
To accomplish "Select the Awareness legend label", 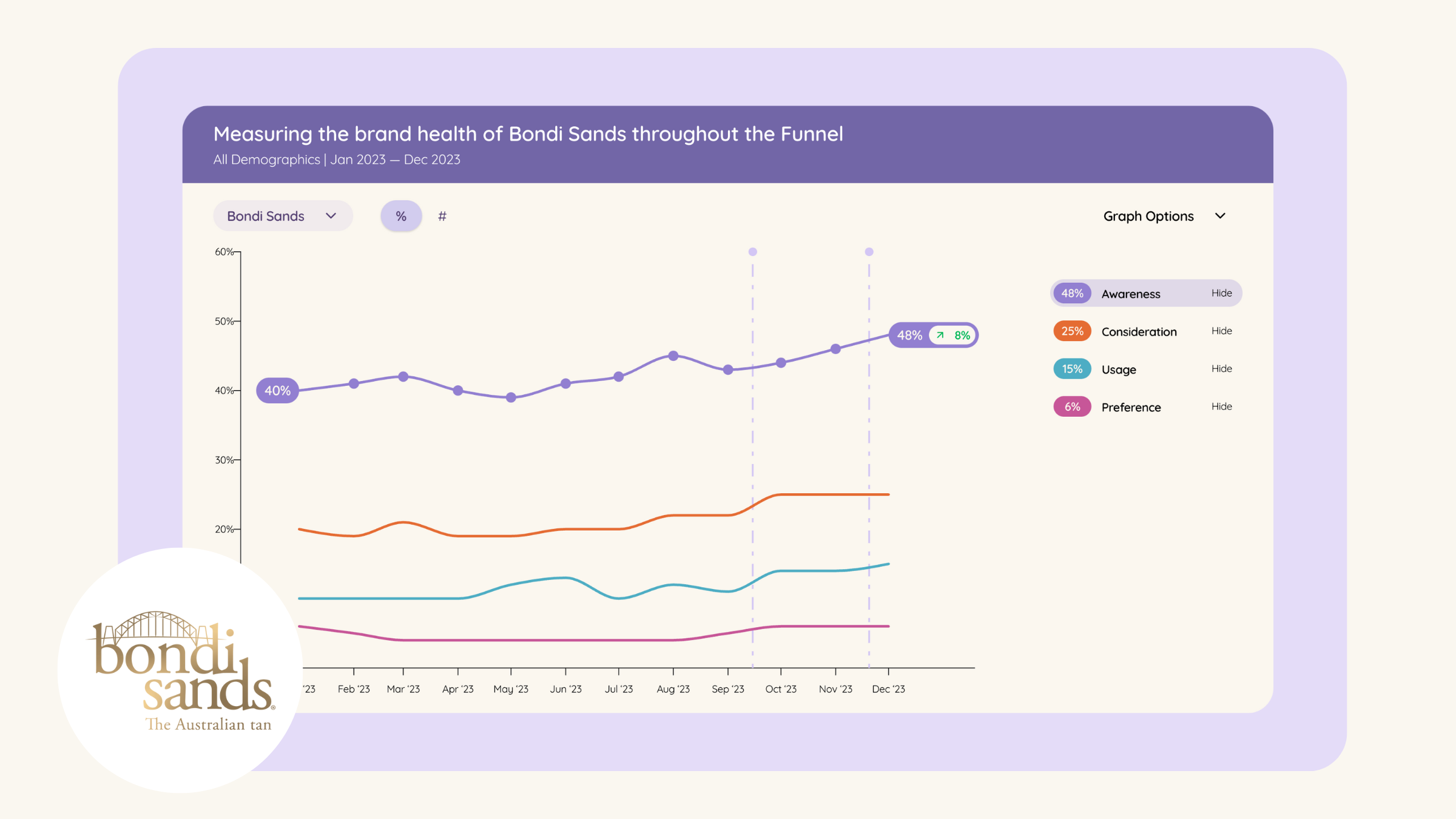I will [1130, 294].
